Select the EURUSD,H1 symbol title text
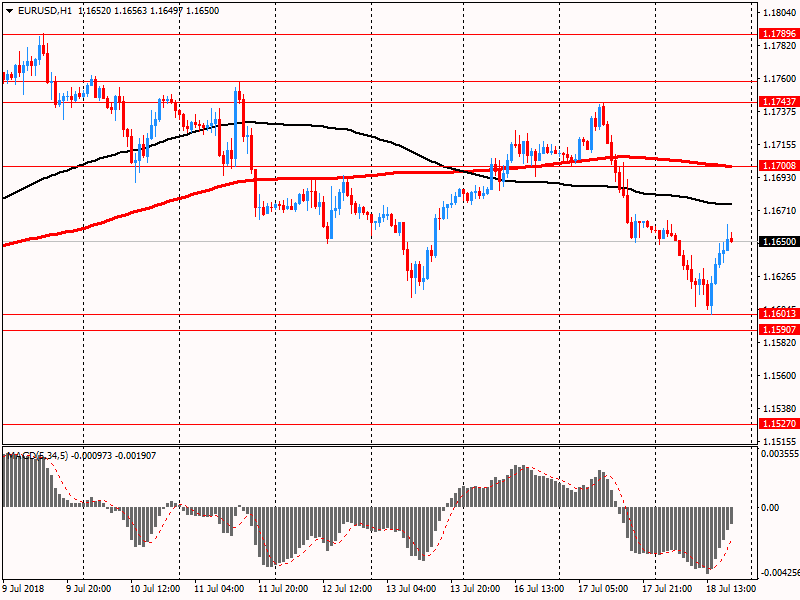The image size is (800, 600). 45,11
